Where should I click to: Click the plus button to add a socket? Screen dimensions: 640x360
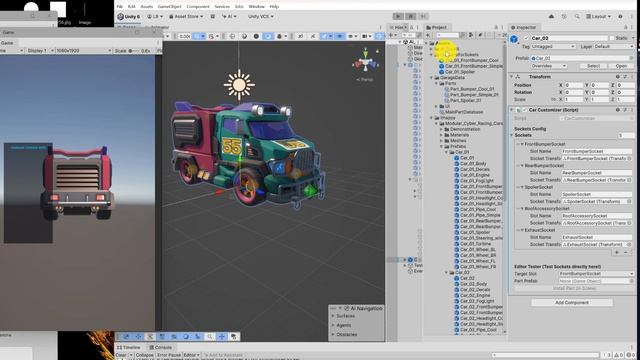[x=617, y=252]
